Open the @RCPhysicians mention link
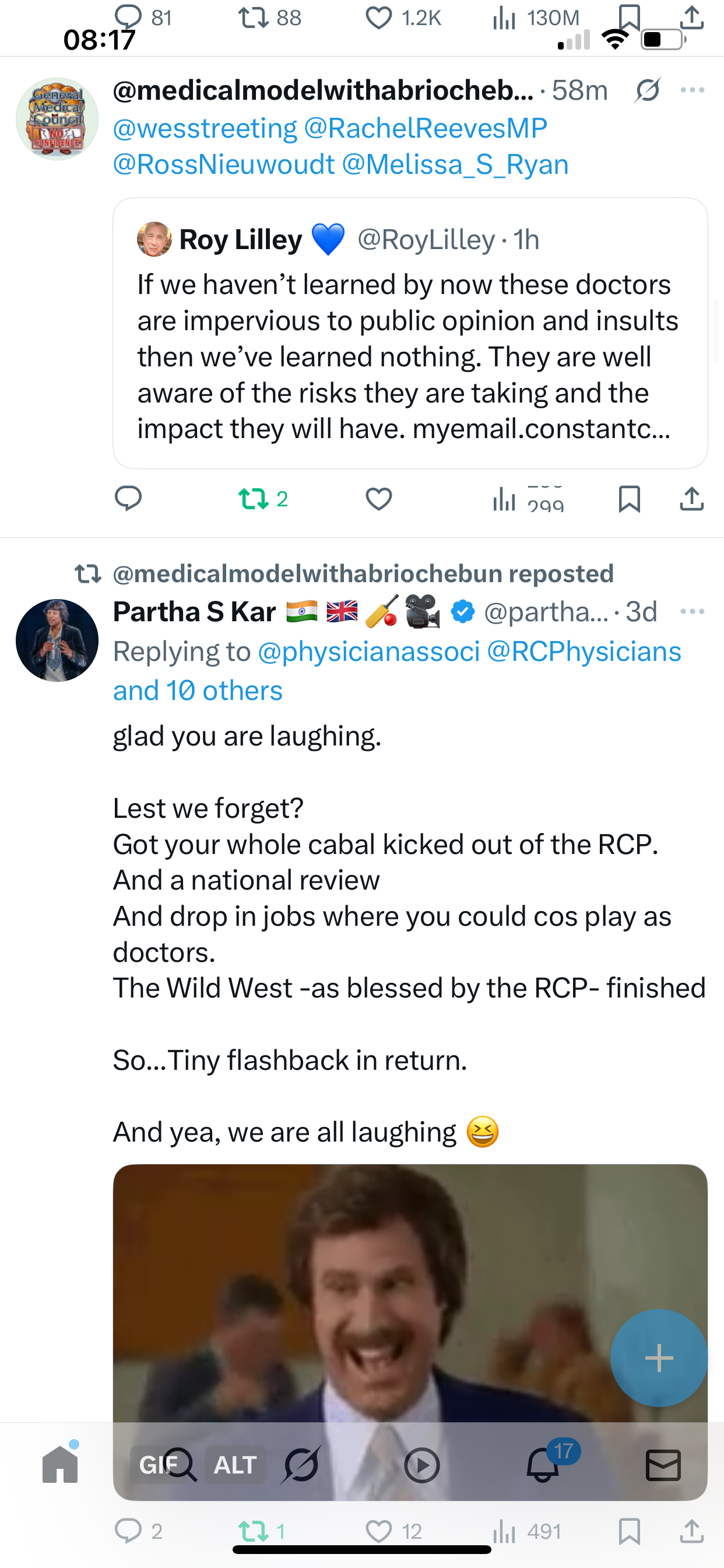Screen dimensions: 724x1568 point(584,652)
